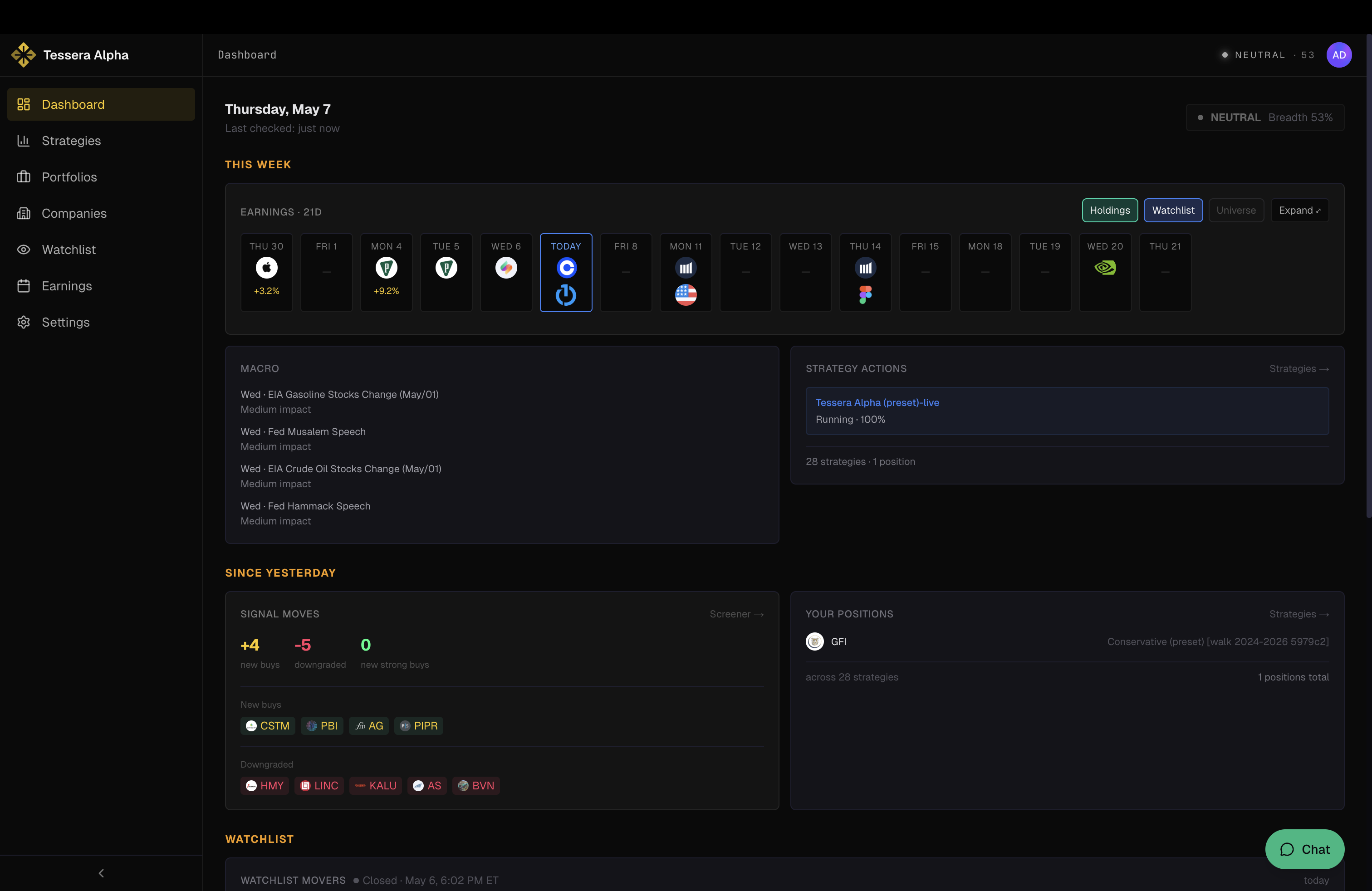Image resolution: width=1372 pixels, height=891 pixels.
Task: Click the LINC downgraded chip
Action: [319, 786]
